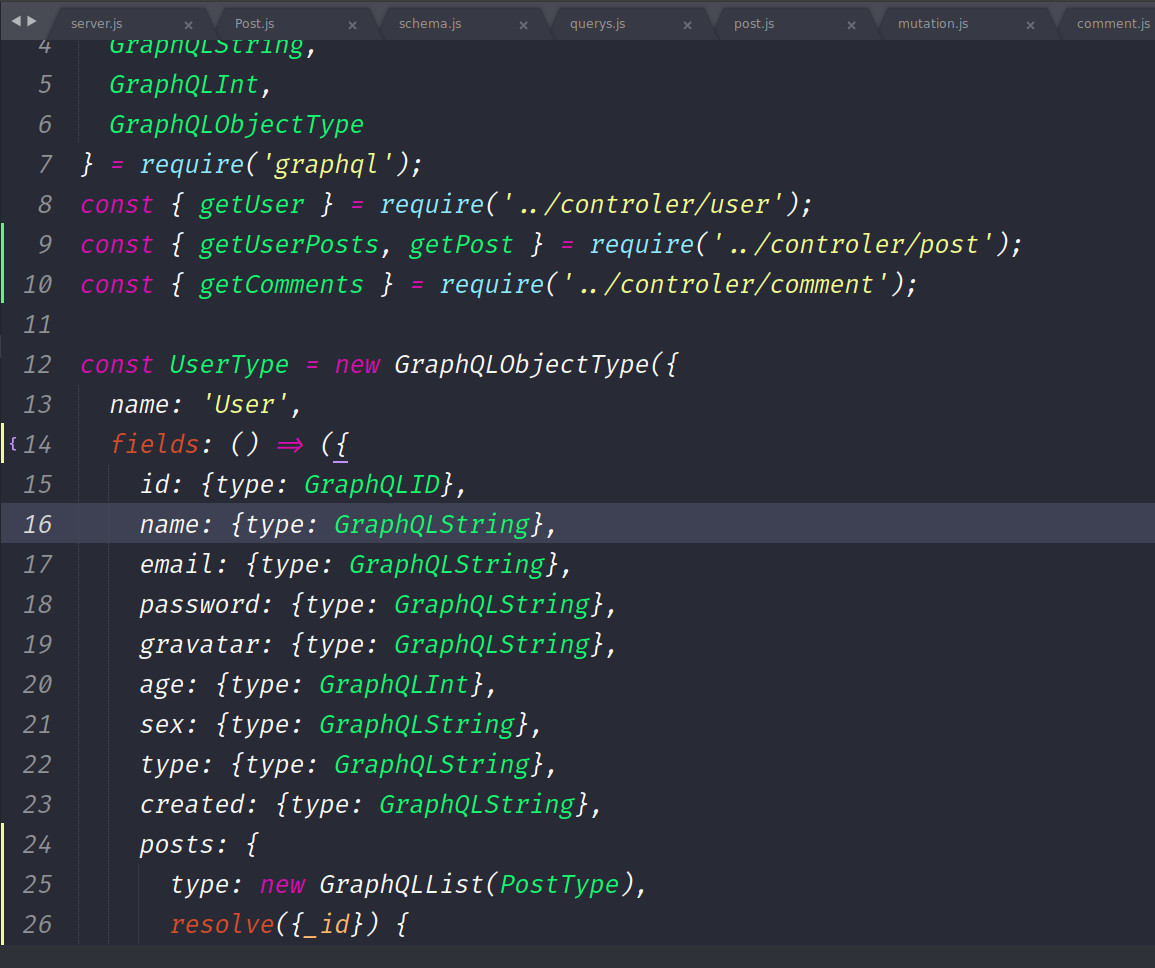1155x968 pixels.
Task: Click 'getComments' on line 10
Action: pos(281,284)
